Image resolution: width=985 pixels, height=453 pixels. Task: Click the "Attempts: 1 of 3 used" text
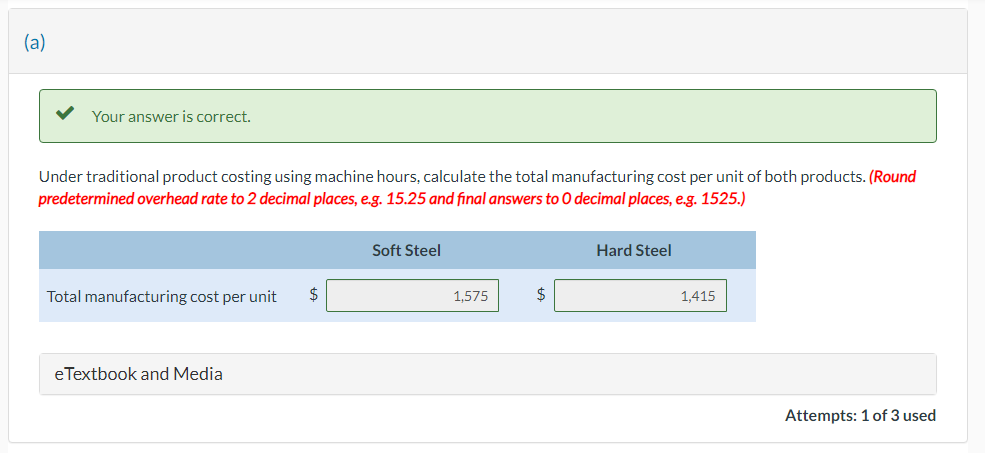tap(860, 415)
